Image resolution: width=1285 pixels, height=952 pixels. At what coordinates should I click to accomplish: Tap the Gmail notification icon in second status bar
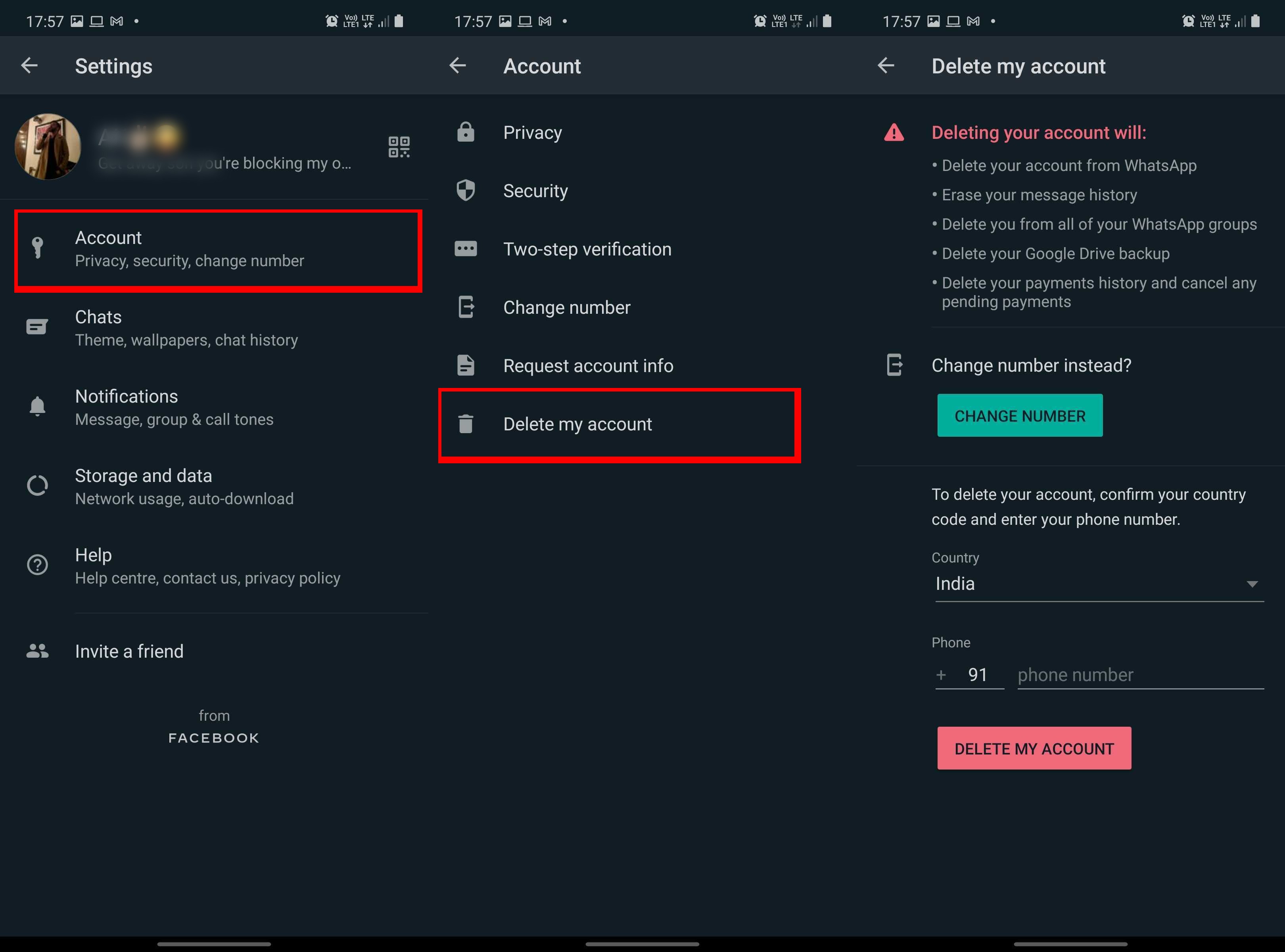[x=545, y=21]
